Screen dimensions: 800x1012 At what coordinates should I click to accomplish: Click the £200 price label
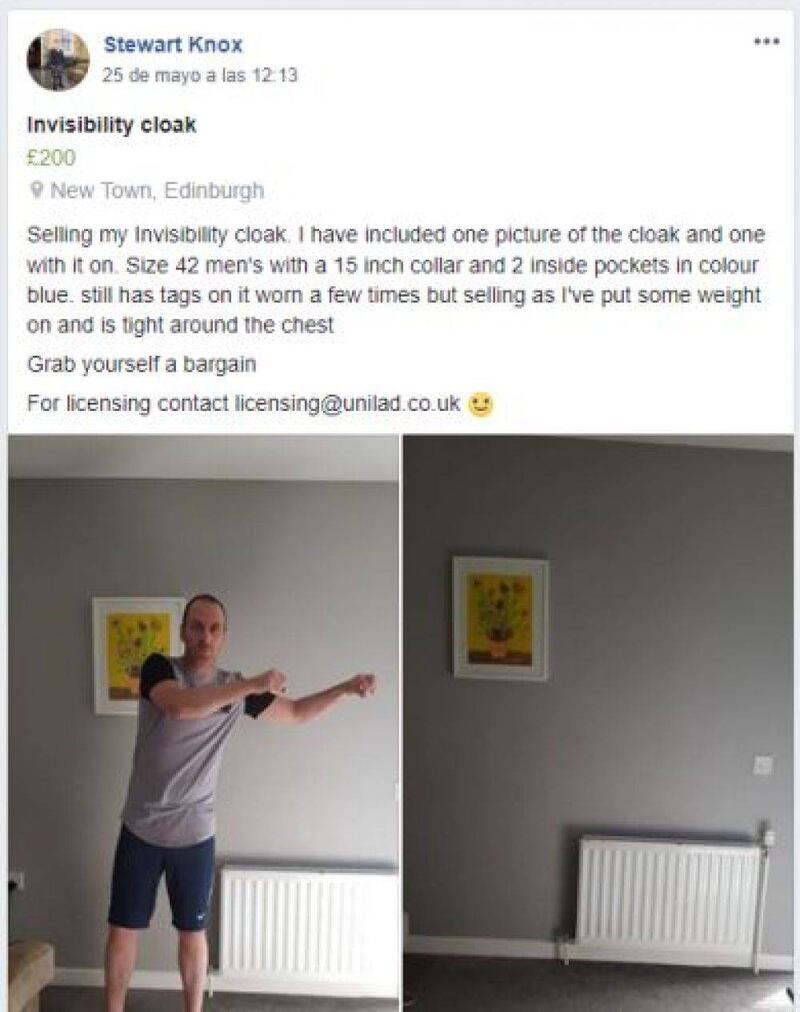[x=51, y=157]
